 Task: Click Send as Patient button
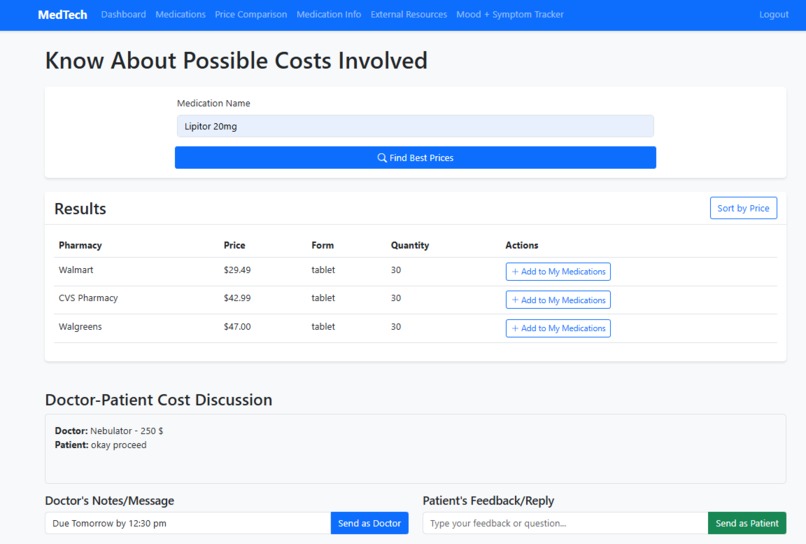click(747, 523)
